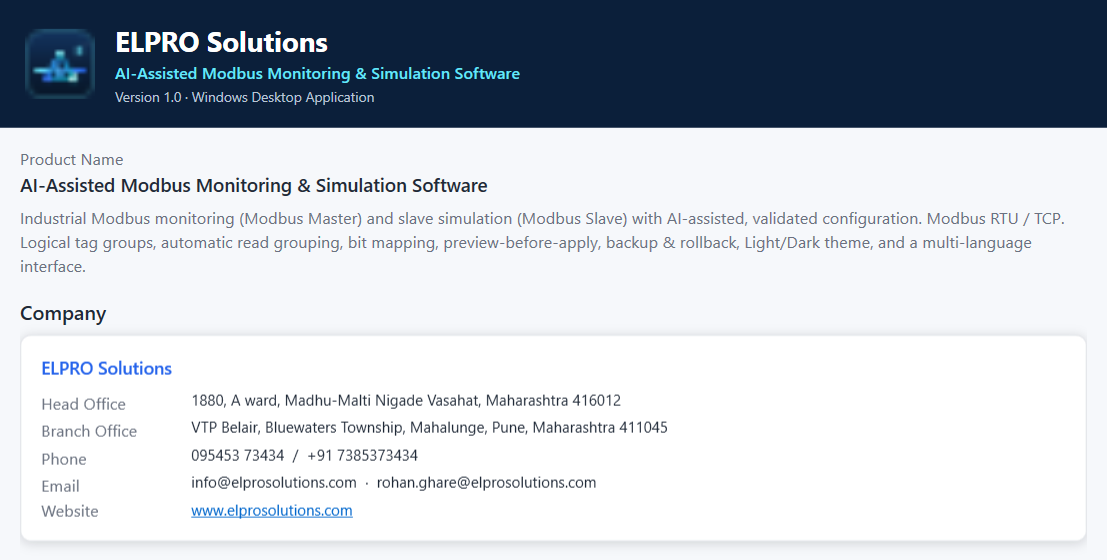Image resolution: width=1107 pixels, height=560 pixels.
Task: Click the +91 7385373434 phone number
Action: [x=363, y=455]
